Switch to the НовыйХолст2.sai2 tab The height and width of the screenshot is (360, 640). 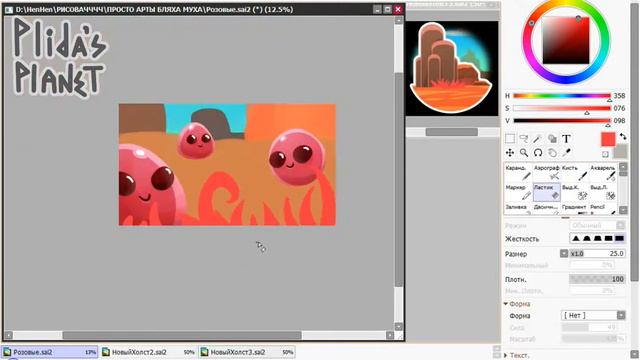(x=148, y=352)
